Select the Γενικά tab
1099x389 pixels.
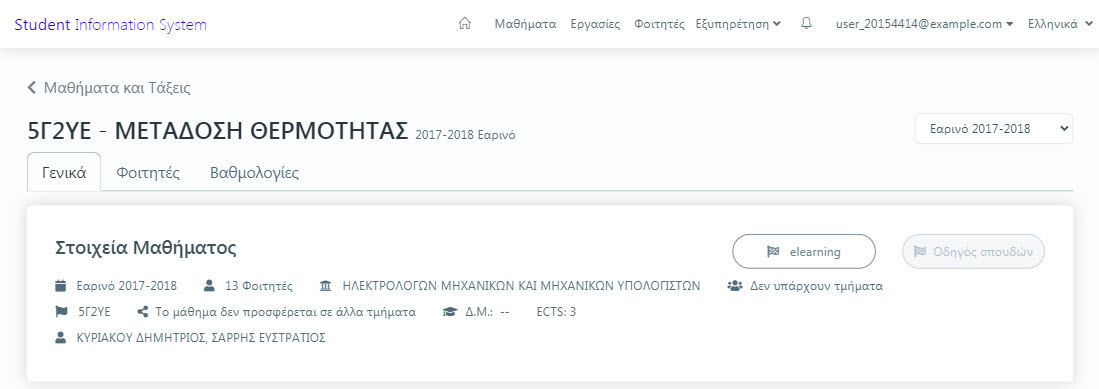pos(64,172)
